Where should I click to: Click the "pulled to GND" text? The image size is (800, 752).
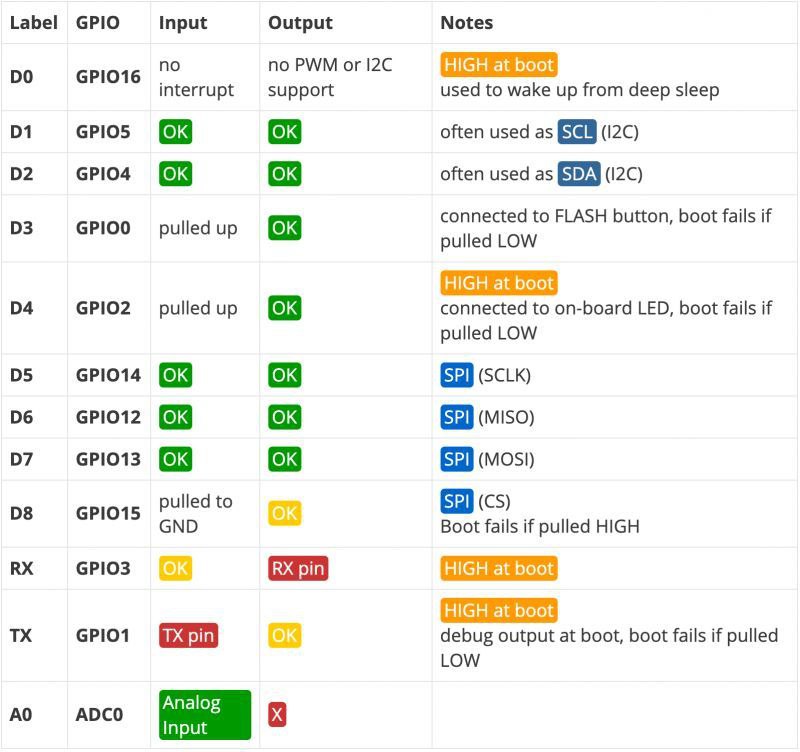coord(195,513)
